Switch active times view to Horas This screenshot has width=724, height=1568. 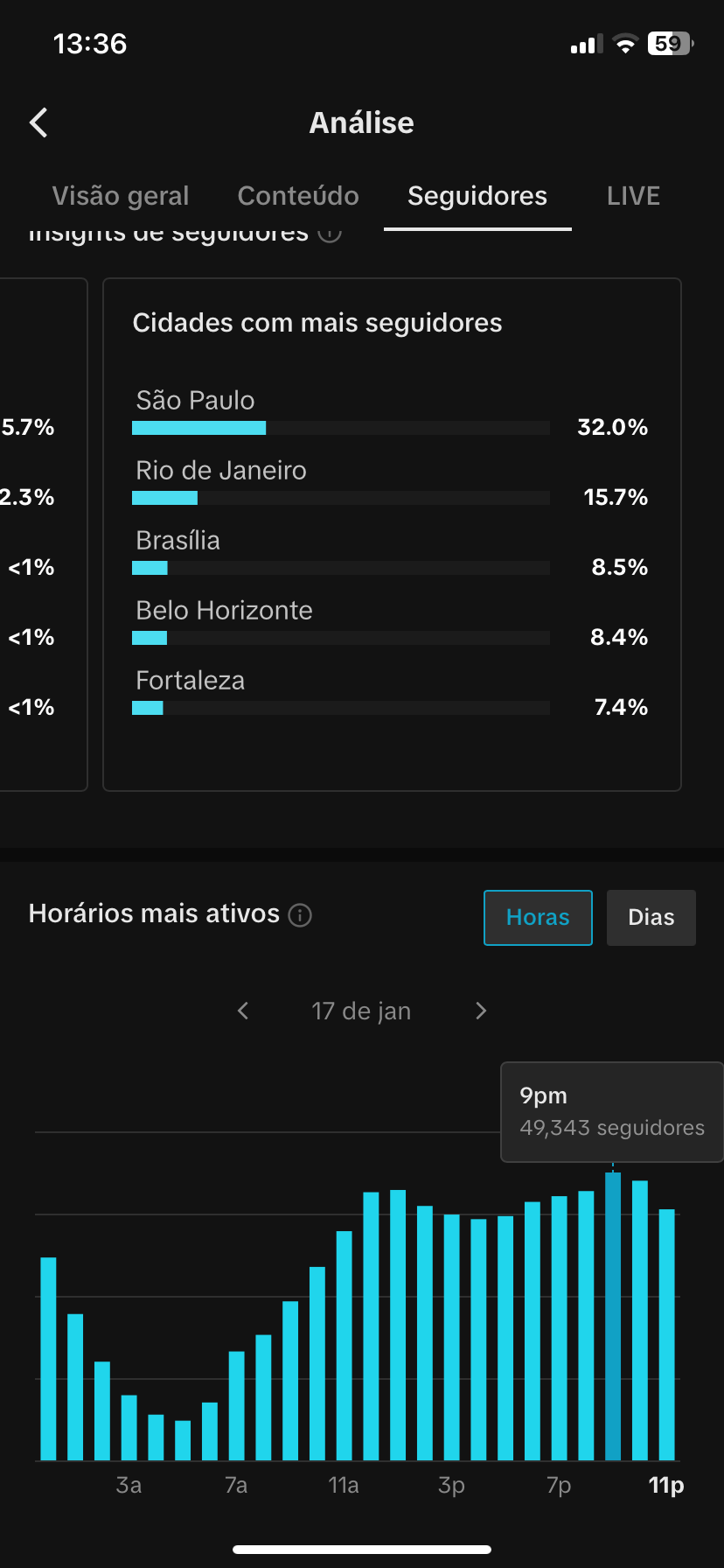click(x=538, y=917)
